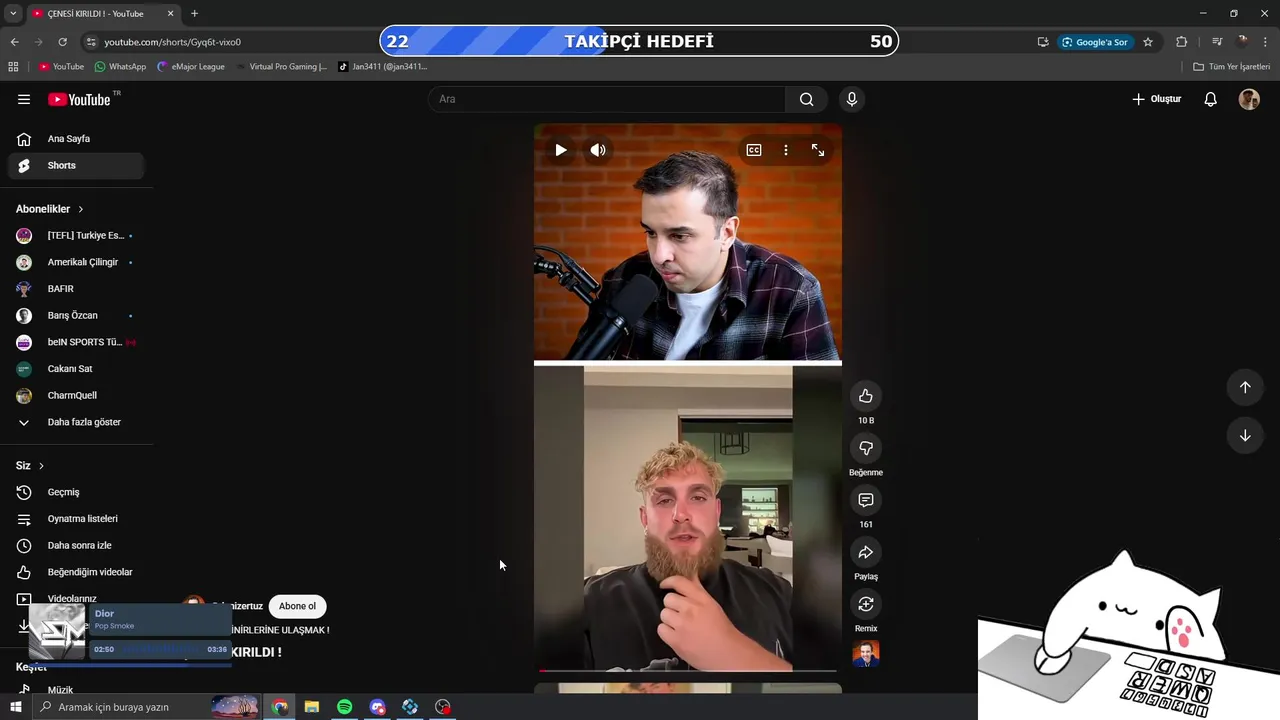Go to next Short with down arrow

1245,435
